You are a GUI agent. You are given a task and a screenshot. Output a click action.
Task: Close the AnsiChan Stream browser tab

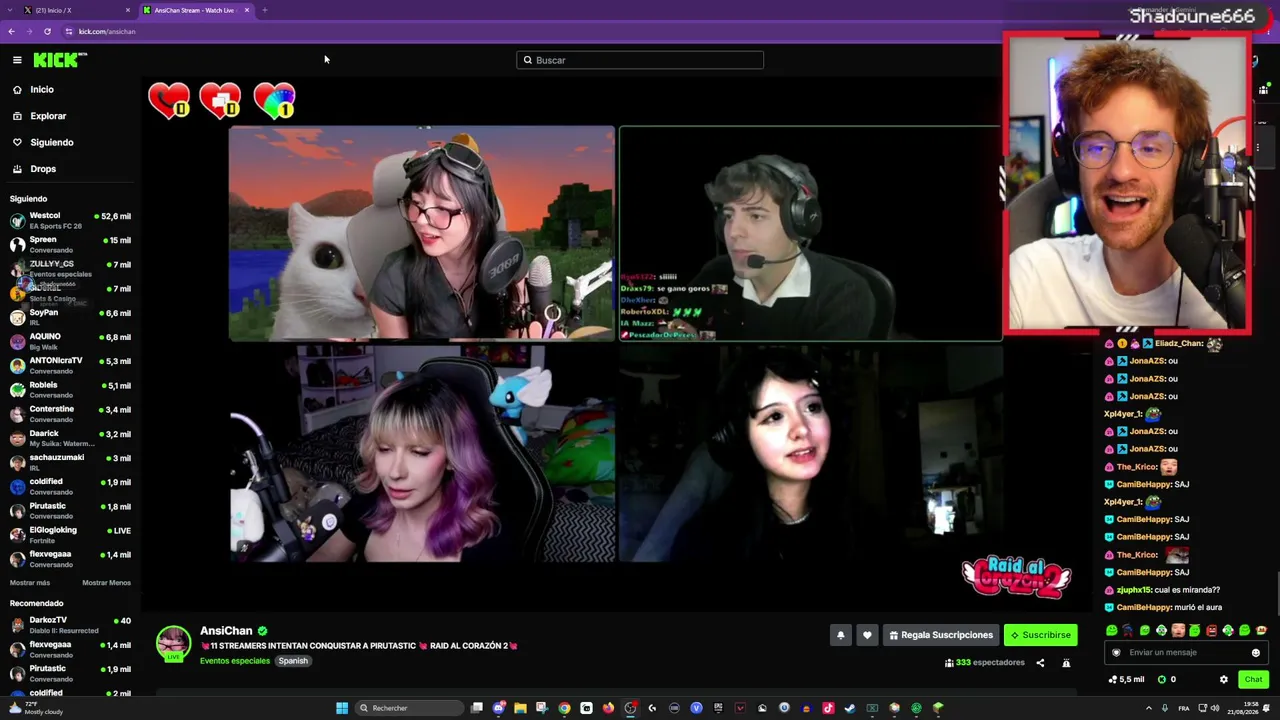pos(247,10)
